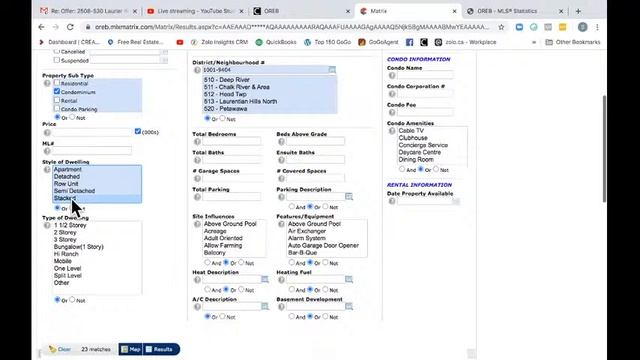
Task: Click the help icon beside Property Sub Type
Action: (47, 83)
